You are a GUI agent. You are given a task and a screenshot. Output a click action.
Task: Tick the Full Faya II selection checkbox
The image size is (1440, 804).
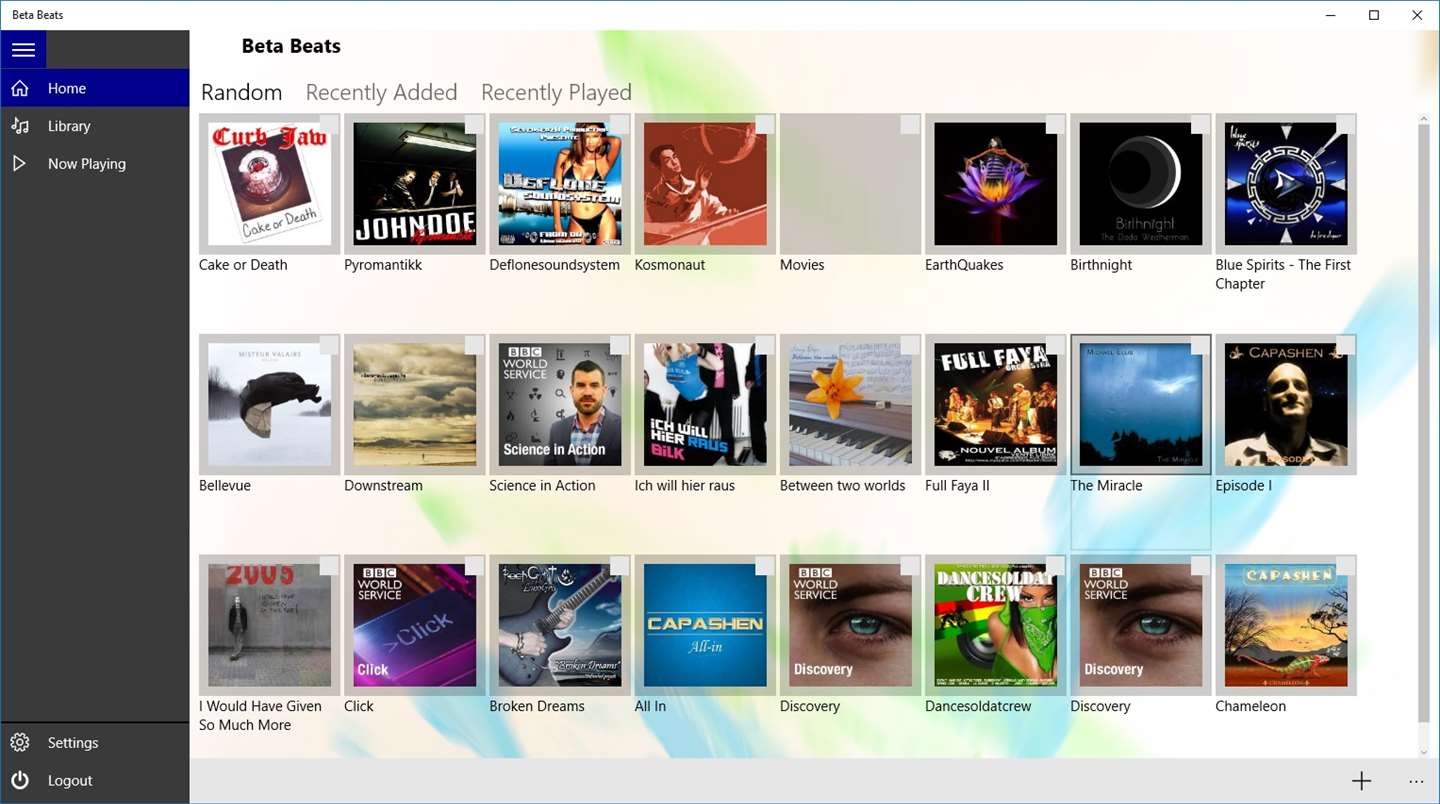pos(1055,345)
